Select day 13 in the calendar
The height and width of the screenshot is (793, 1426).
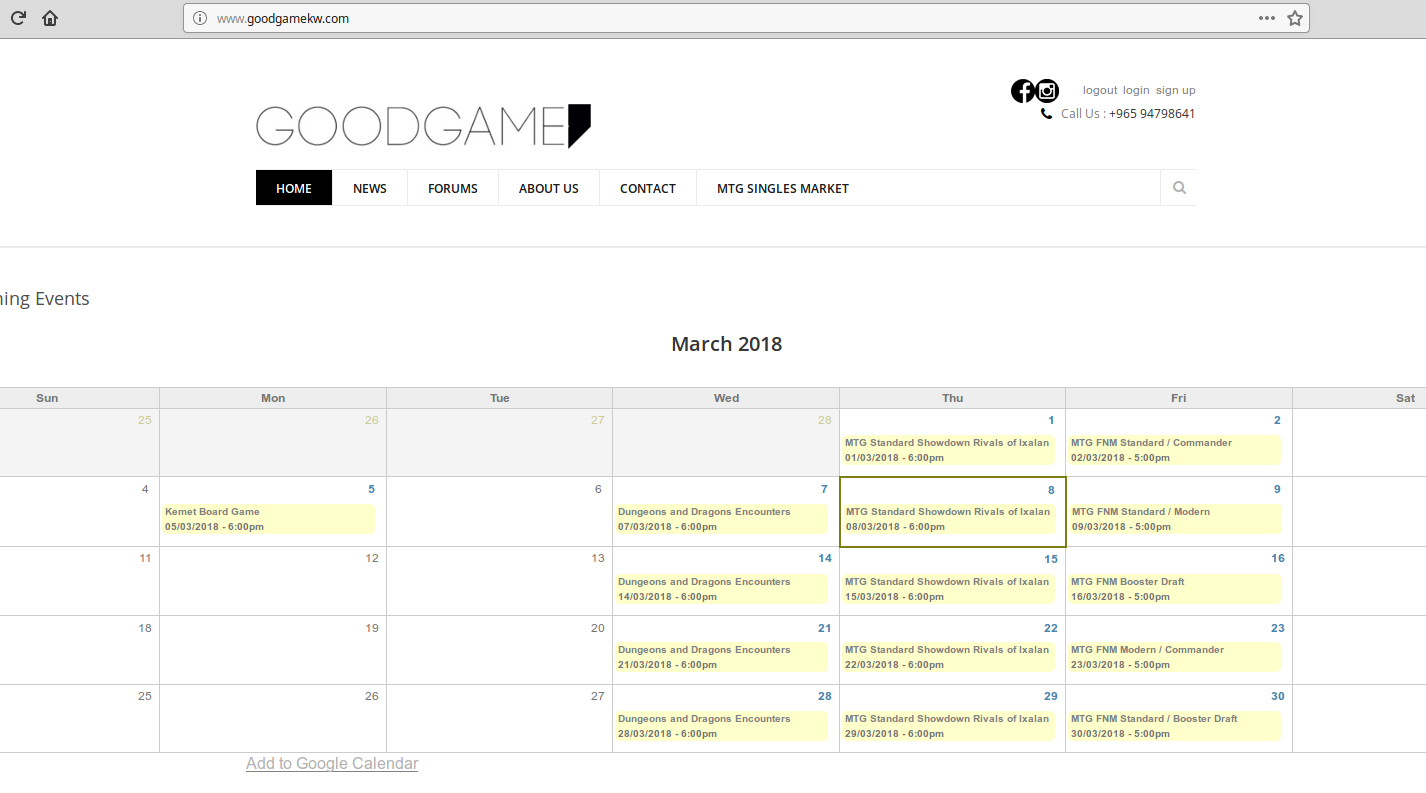598,558
